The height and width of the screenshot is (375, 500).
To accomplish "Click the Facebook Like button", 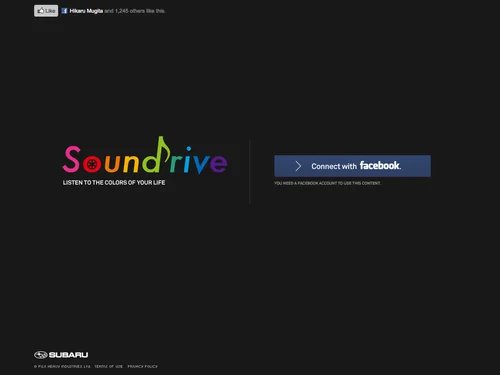I will tap(46, 11).
